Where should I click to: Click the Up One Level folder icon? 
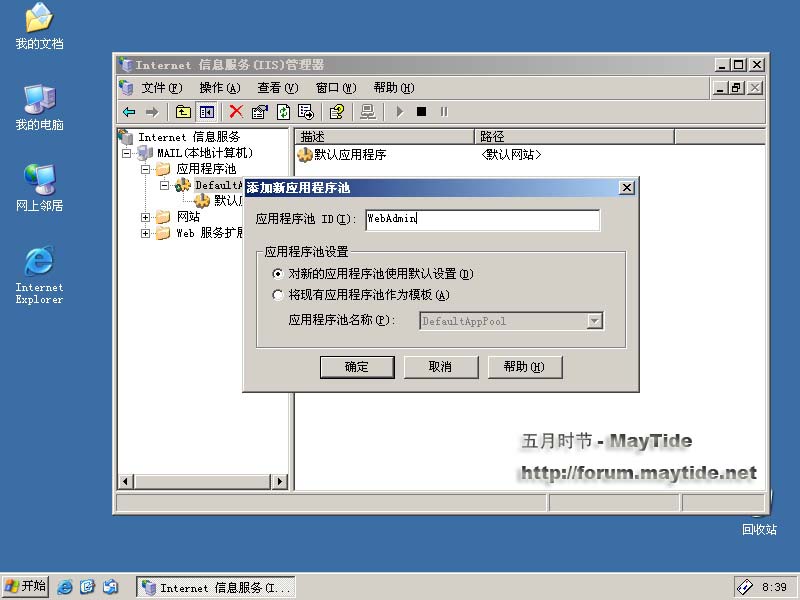(x=183, y=112)
